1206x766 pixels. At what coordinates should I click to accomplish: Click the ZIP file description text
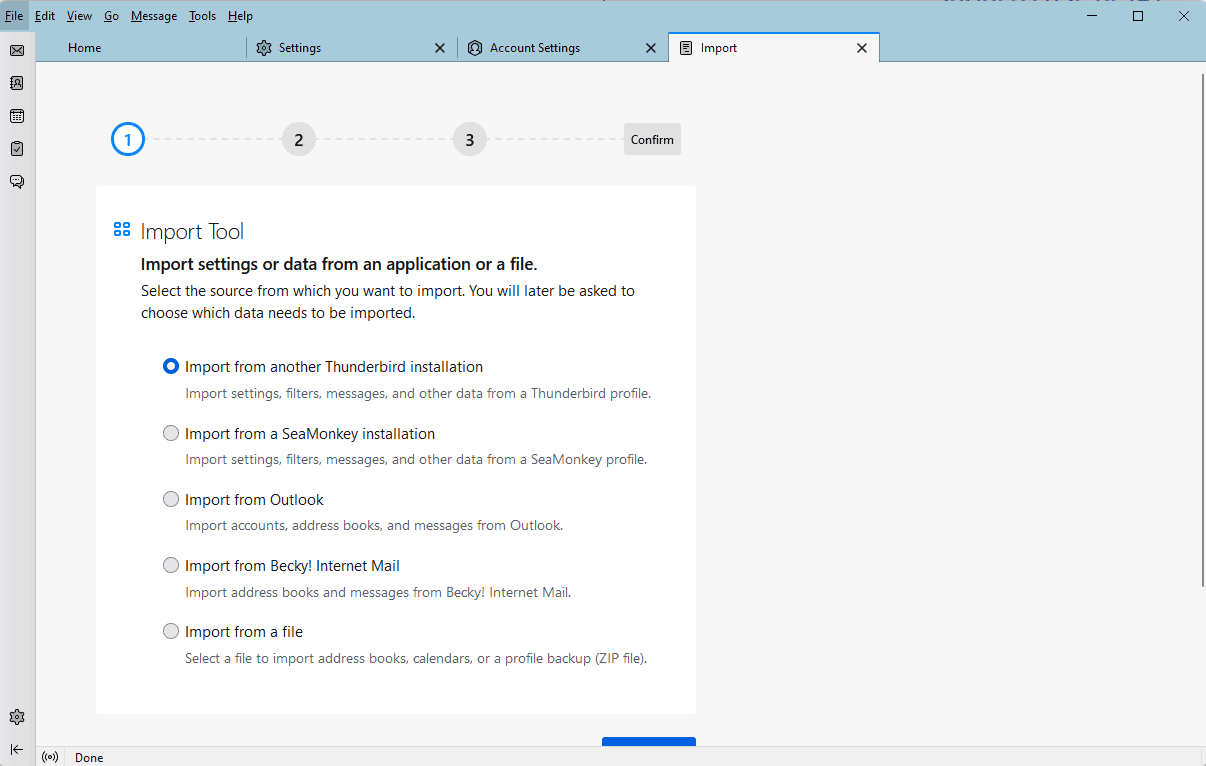[416, 659]
